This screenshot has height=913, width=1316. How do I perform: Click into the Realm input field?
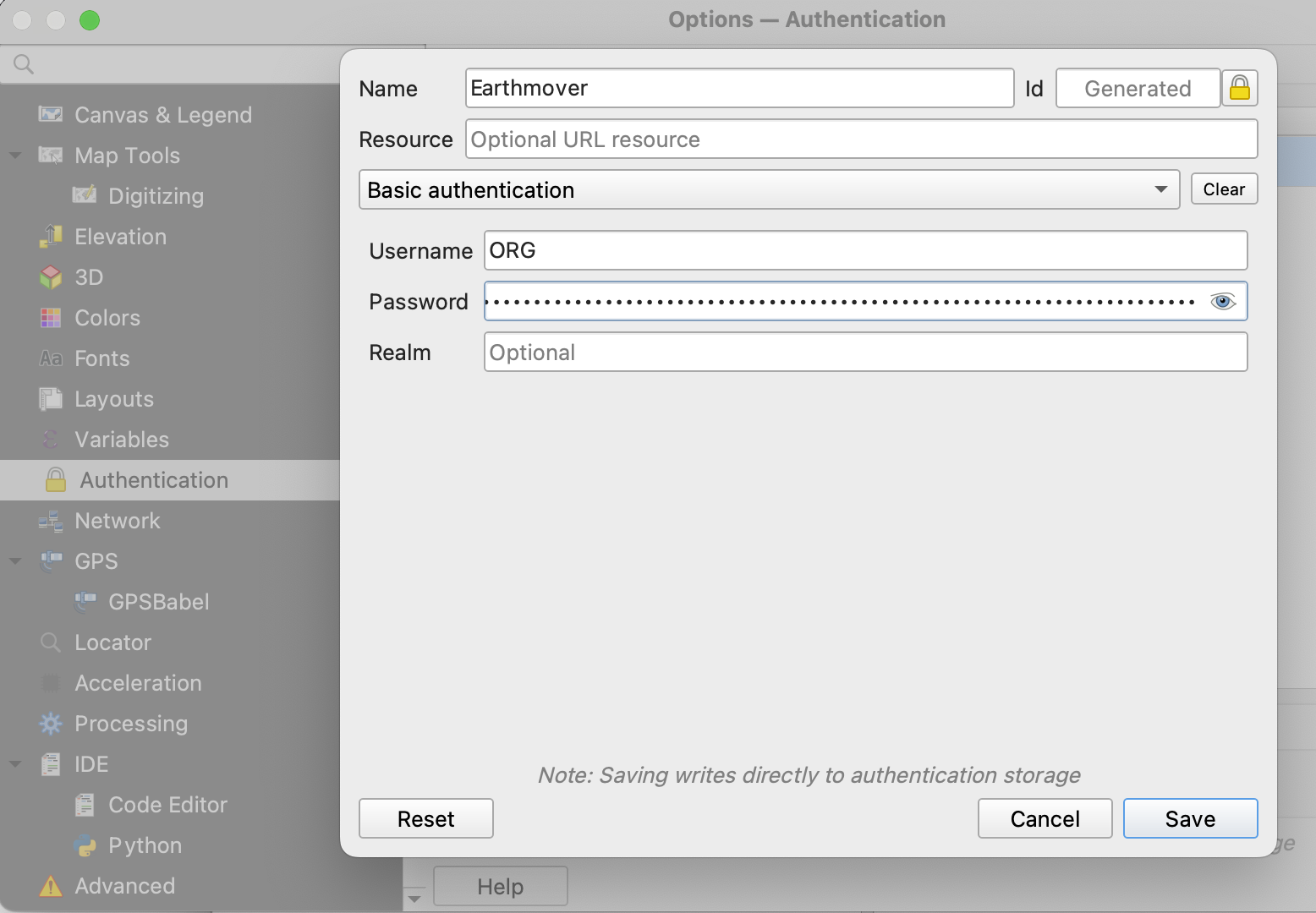[864, 353]
